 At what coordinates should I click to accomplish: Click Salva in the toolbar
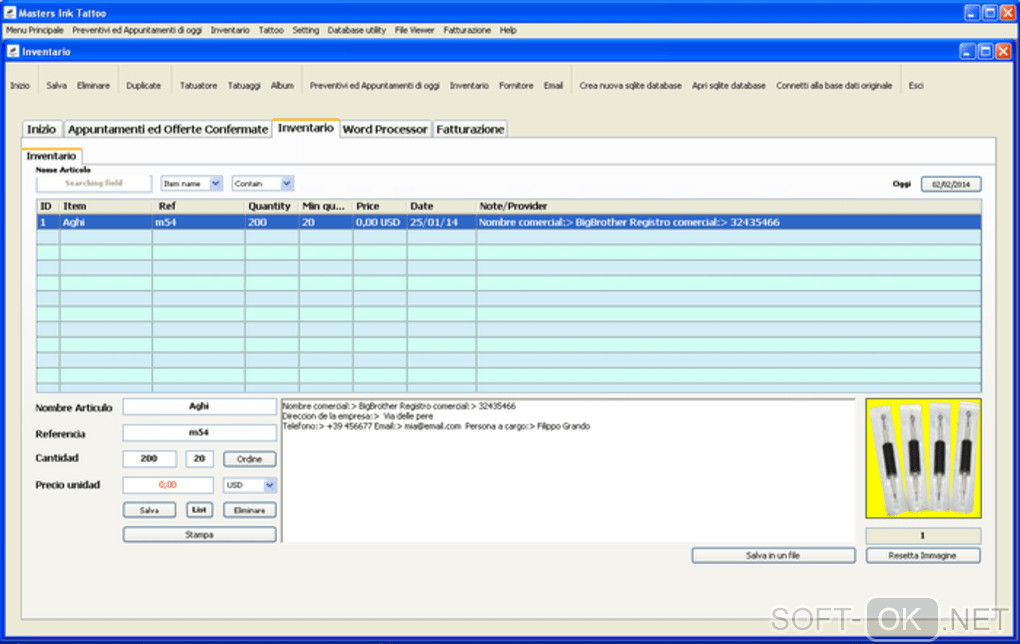(x=56, y=86)
